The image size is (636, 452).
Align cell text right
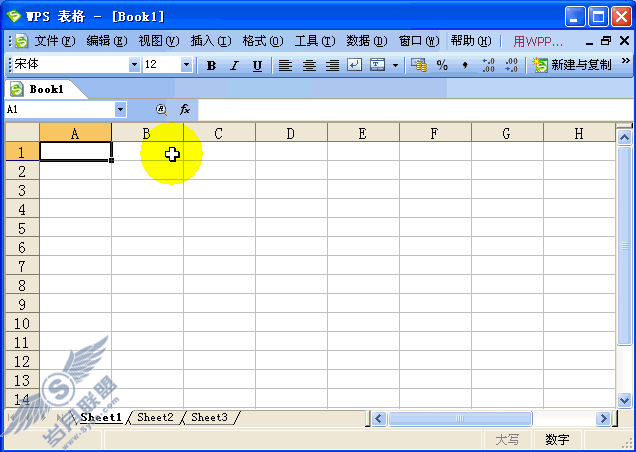[x=333, y=65]
